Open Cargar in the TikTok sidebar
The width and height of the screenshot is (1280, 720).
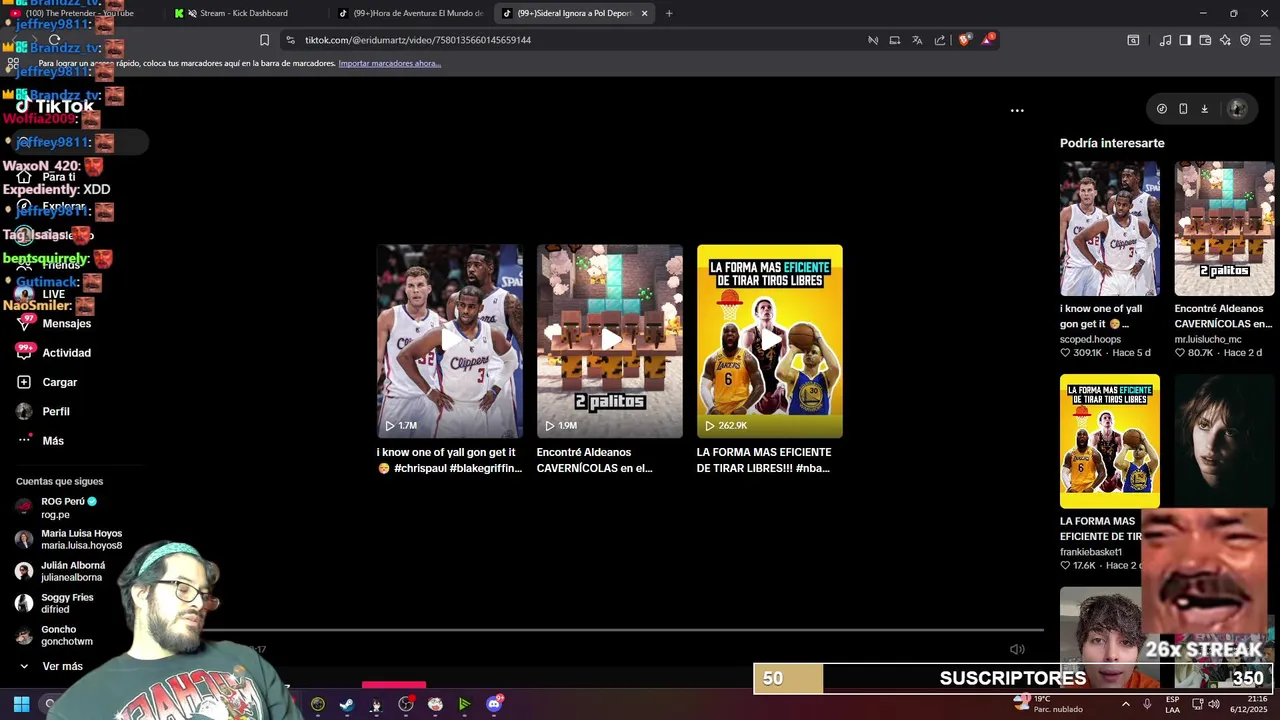click(59, 382)
